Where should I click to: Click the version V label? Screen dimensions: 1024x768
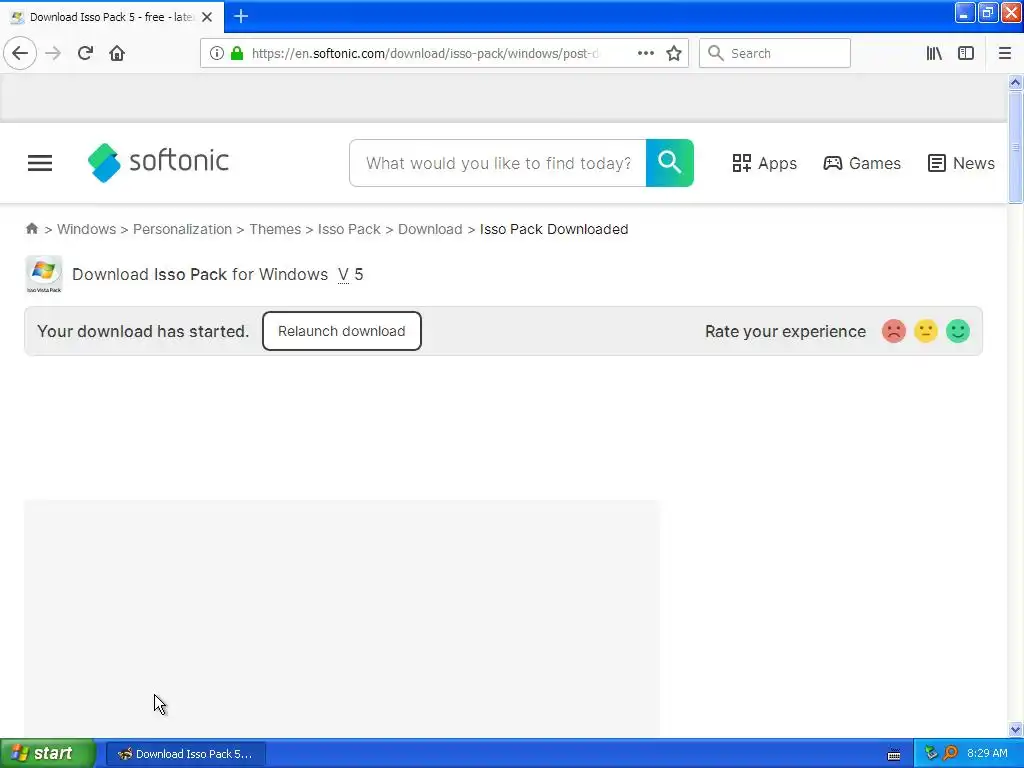click(x=343, y=274)
